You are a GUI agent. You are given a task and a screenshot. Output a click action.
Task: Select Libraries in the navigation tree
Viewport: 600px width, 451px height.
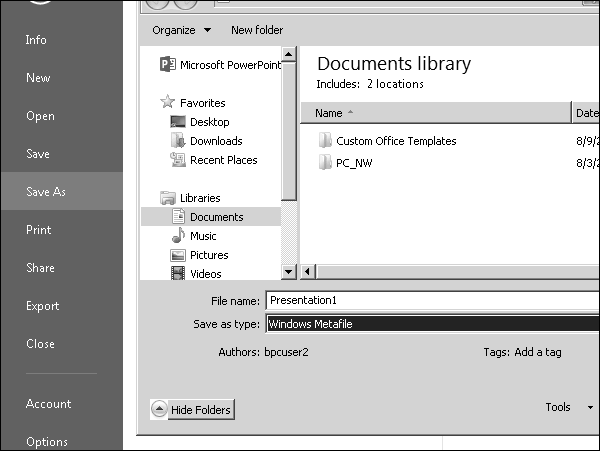tap(200, 198)
